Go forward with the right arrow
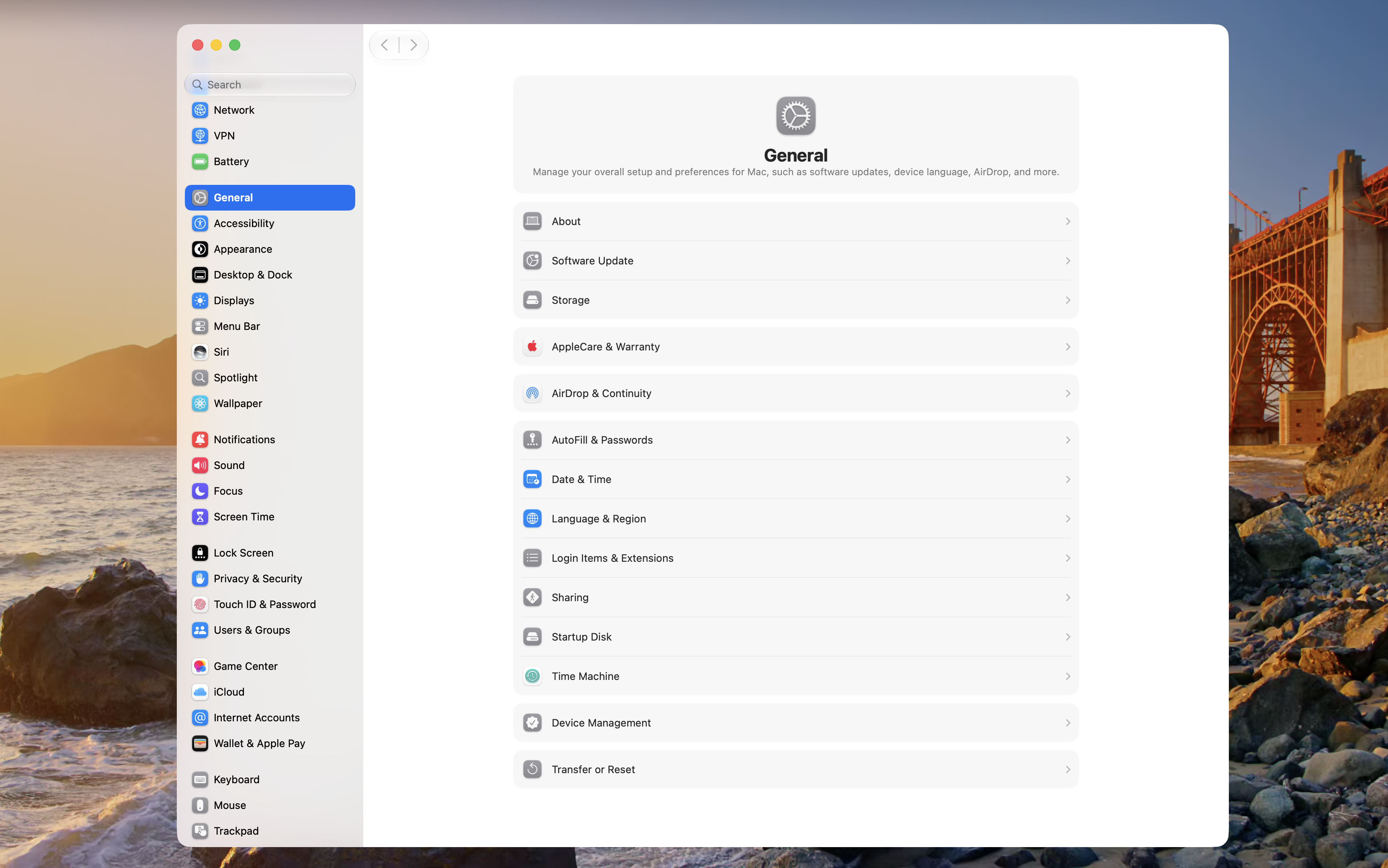Screen dimensions: 1388x868 point(413,45)
